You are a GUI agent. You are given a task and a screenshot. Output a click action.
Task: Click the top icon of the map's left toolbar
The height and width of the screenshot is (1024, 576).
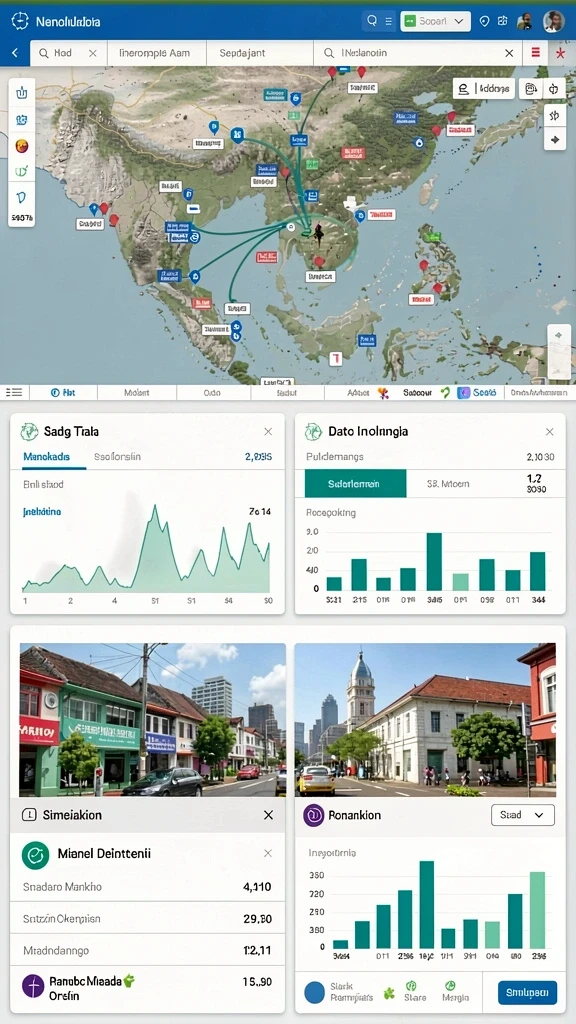pyautogui.click(x=22, y=92)
